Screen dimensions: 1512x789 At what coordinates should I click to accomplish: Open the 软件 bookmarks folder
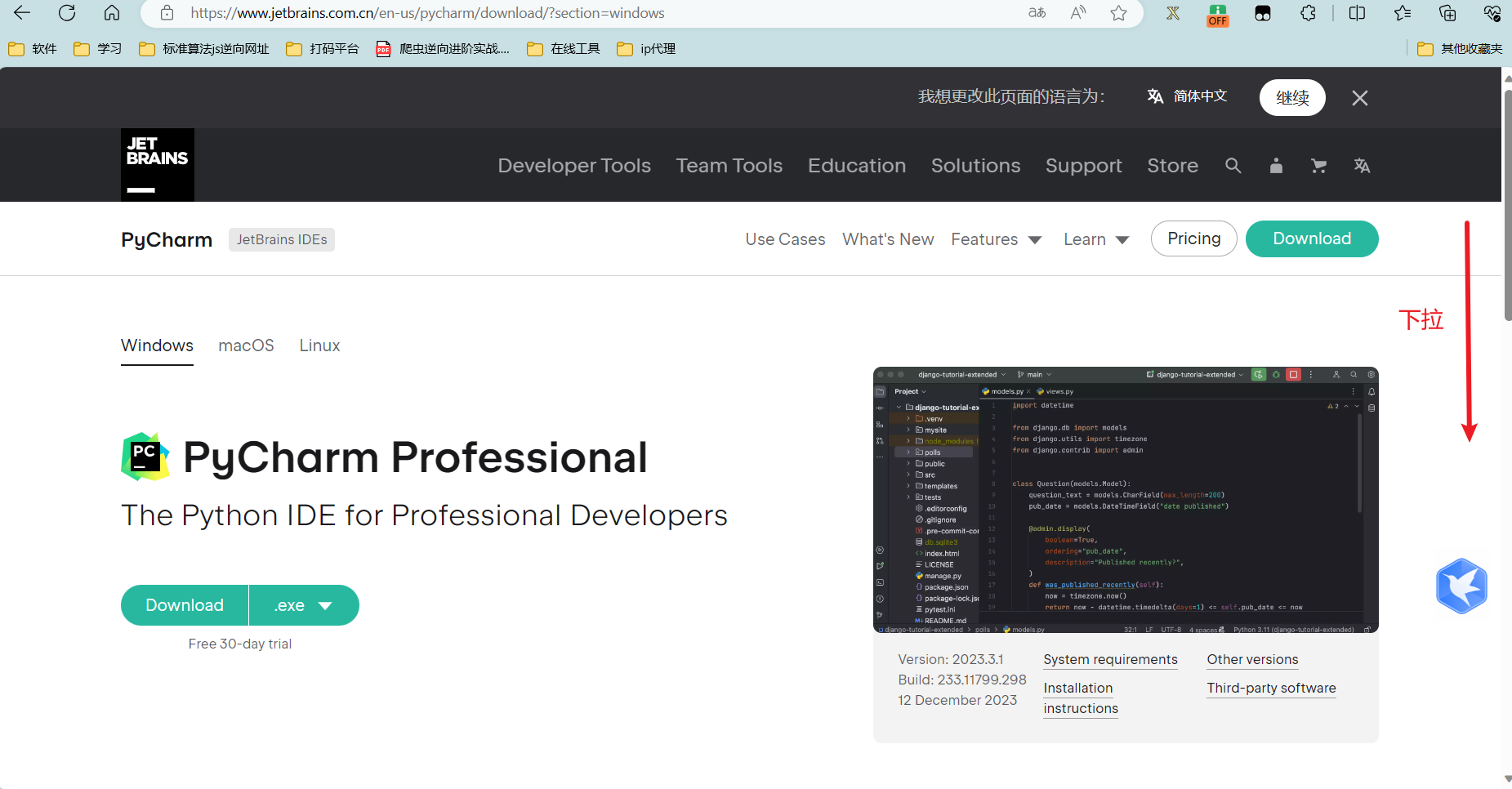coord(33,49)
